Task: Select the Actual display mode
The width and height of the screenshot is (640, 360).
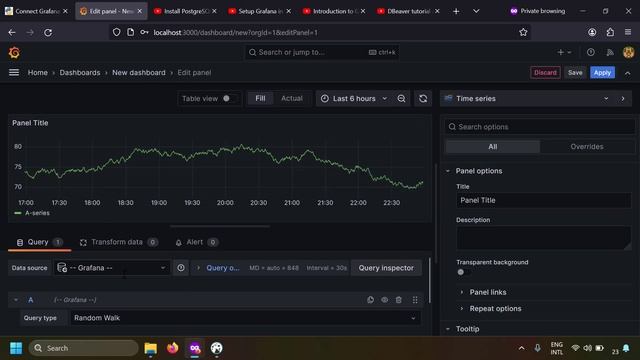Action: (292, 98)
